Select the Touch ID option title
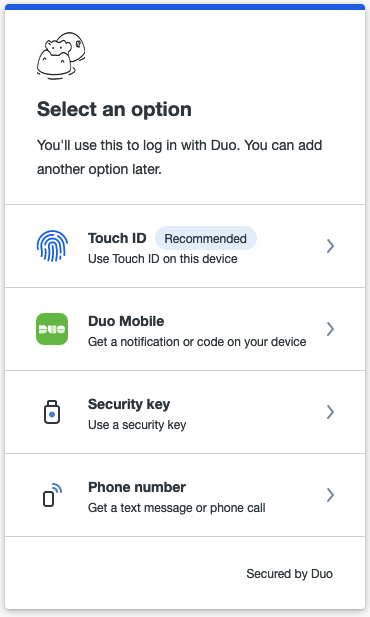 (x=117, y=238)
